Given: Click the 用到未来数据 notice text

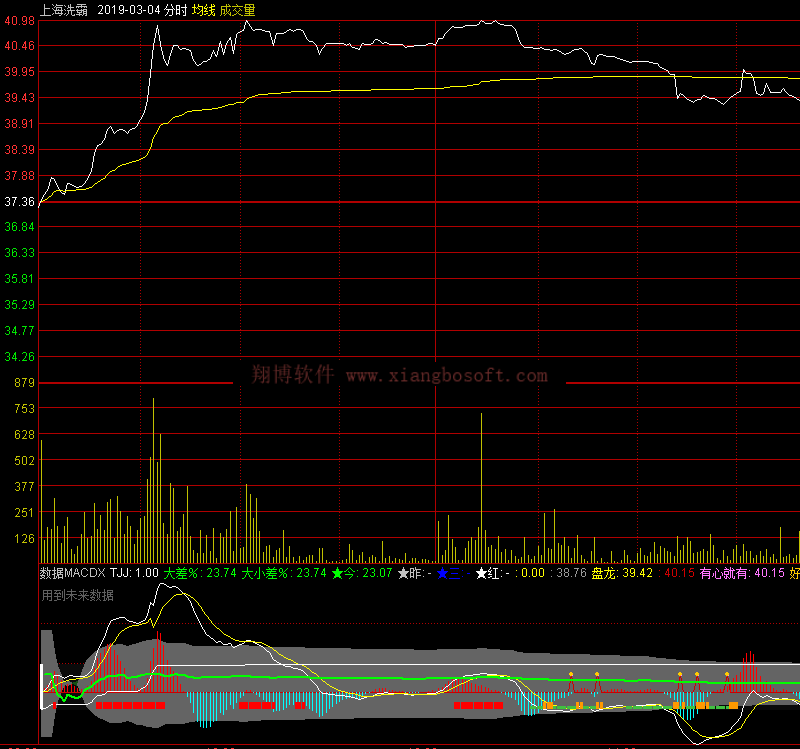Looking at the screenshot, I should tap(78, 595).
